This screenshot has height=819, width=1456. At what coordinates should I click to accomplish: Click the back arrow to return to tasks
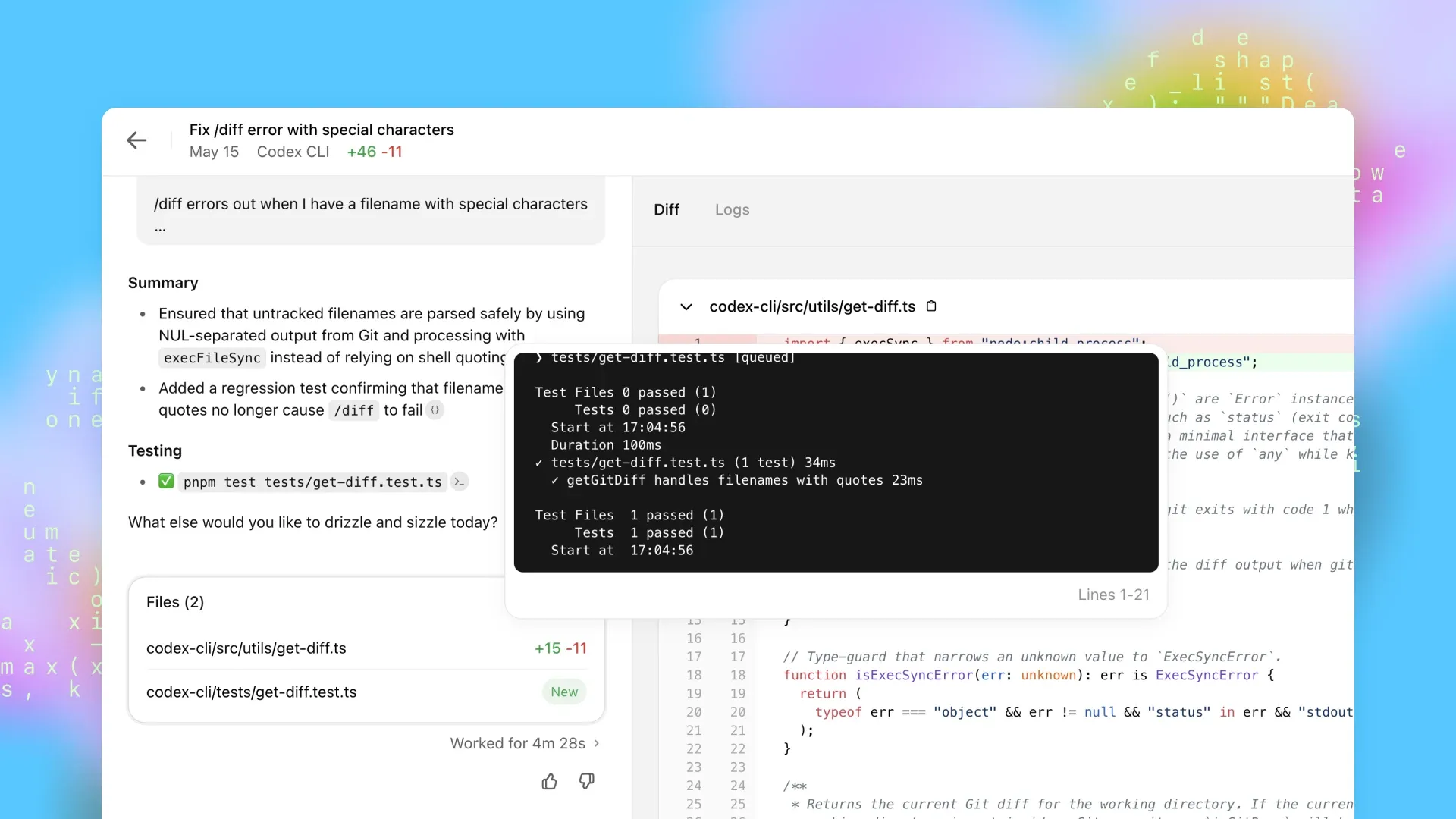(136, 140)
